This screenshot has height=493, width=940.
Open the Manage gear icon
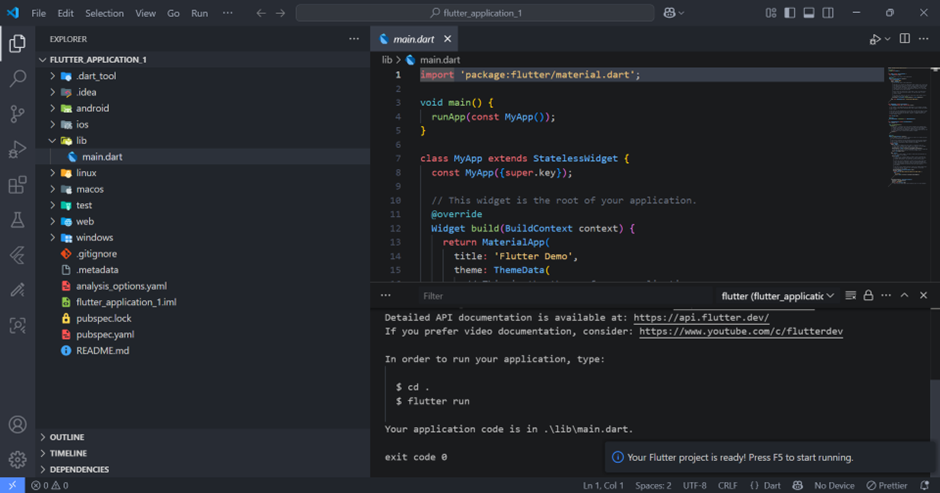coord(17,459)
